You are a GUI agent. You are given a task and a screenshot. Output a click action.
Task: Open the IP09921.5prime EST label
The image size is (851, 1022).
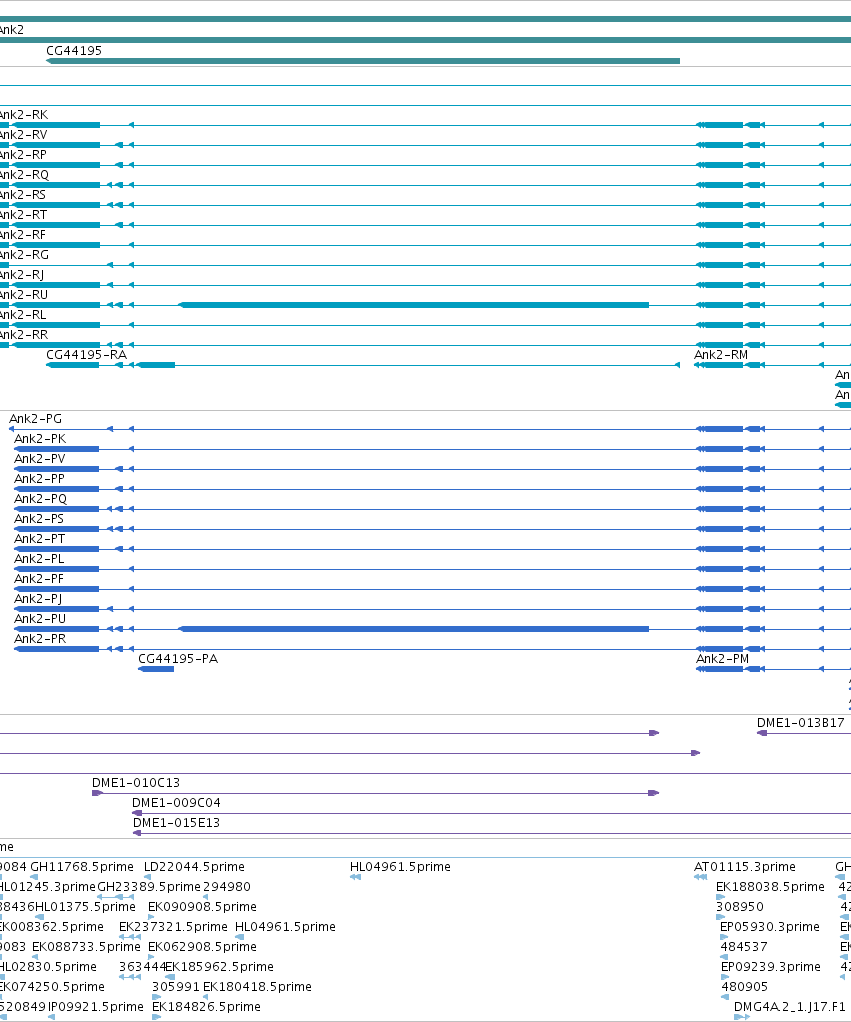click(x=96, y=1007)
